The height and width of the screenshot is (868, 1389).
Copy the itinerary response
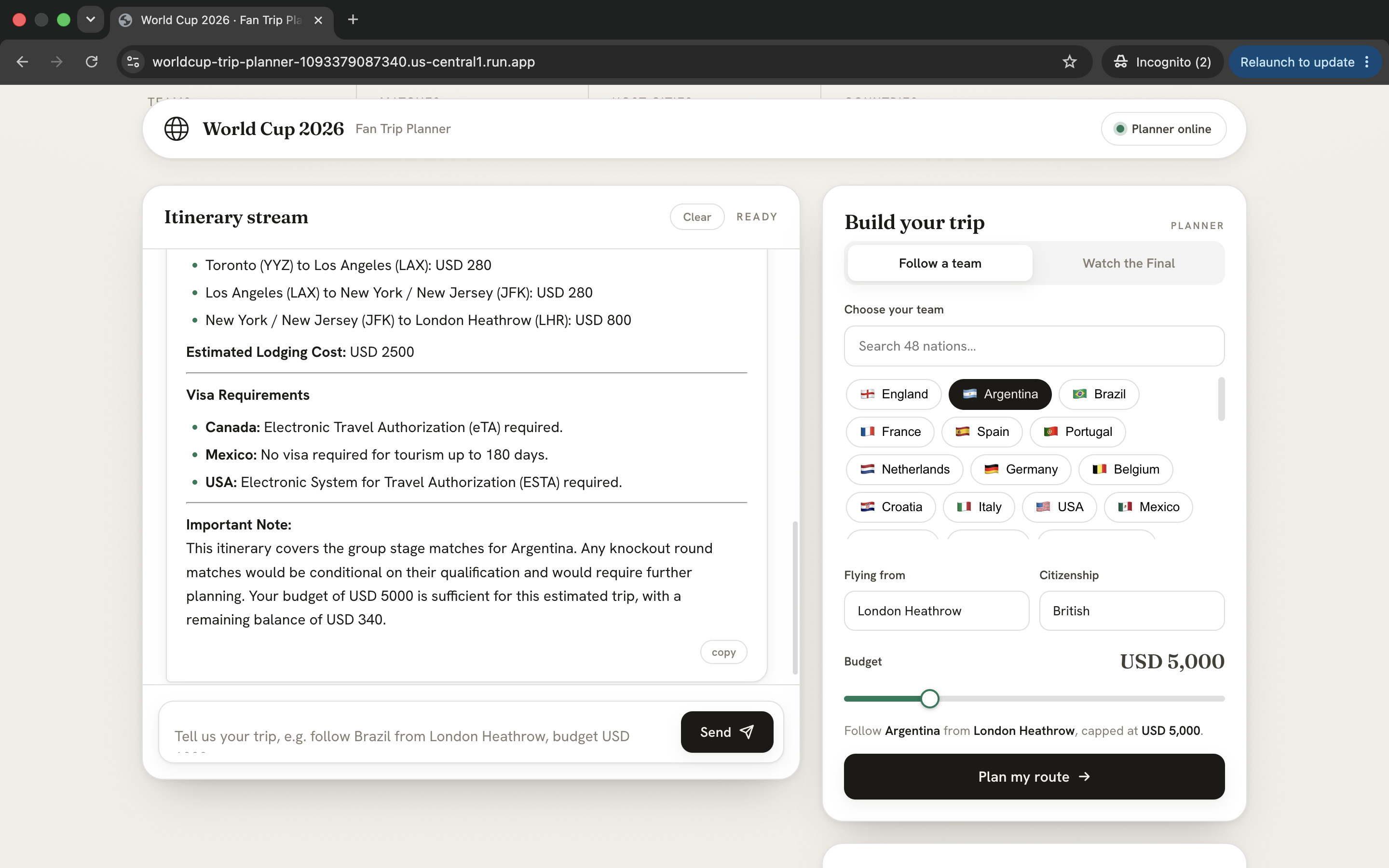click(x=723, y=652)
